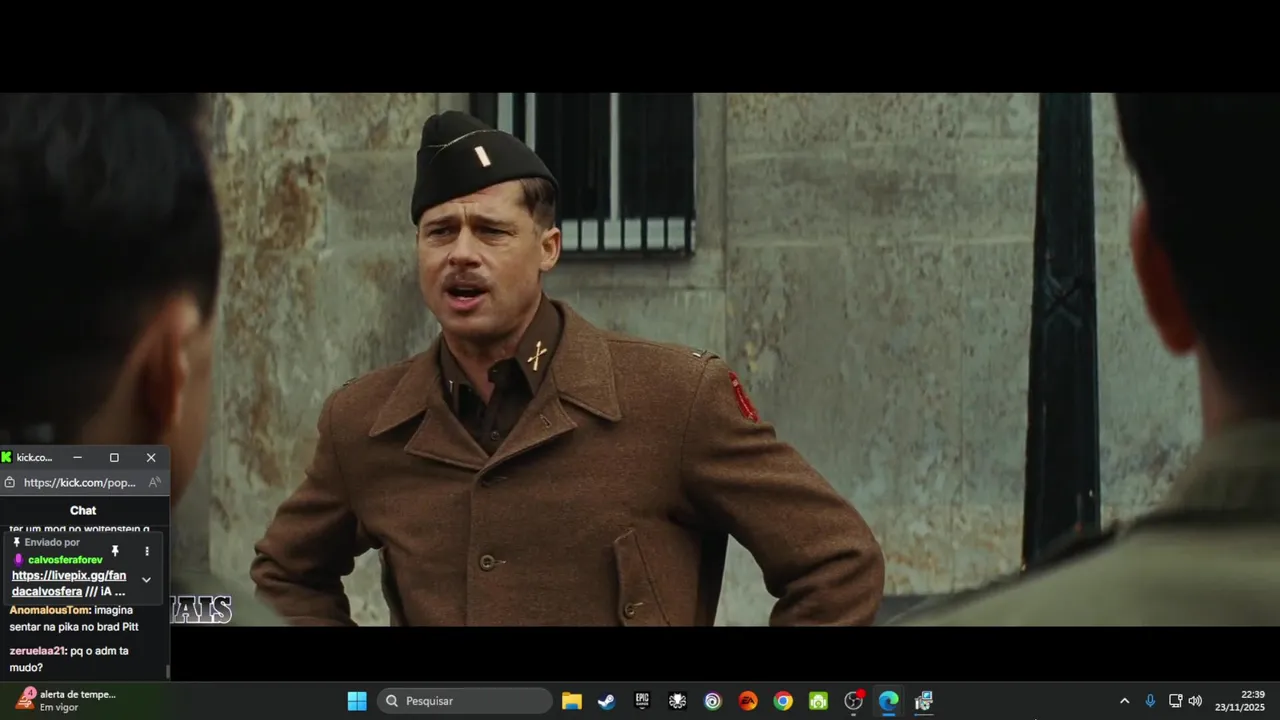Open the clock showing 22:39 23/11/2025
This screenshot has height=720, width=1280.
(x=1240, y=701)
